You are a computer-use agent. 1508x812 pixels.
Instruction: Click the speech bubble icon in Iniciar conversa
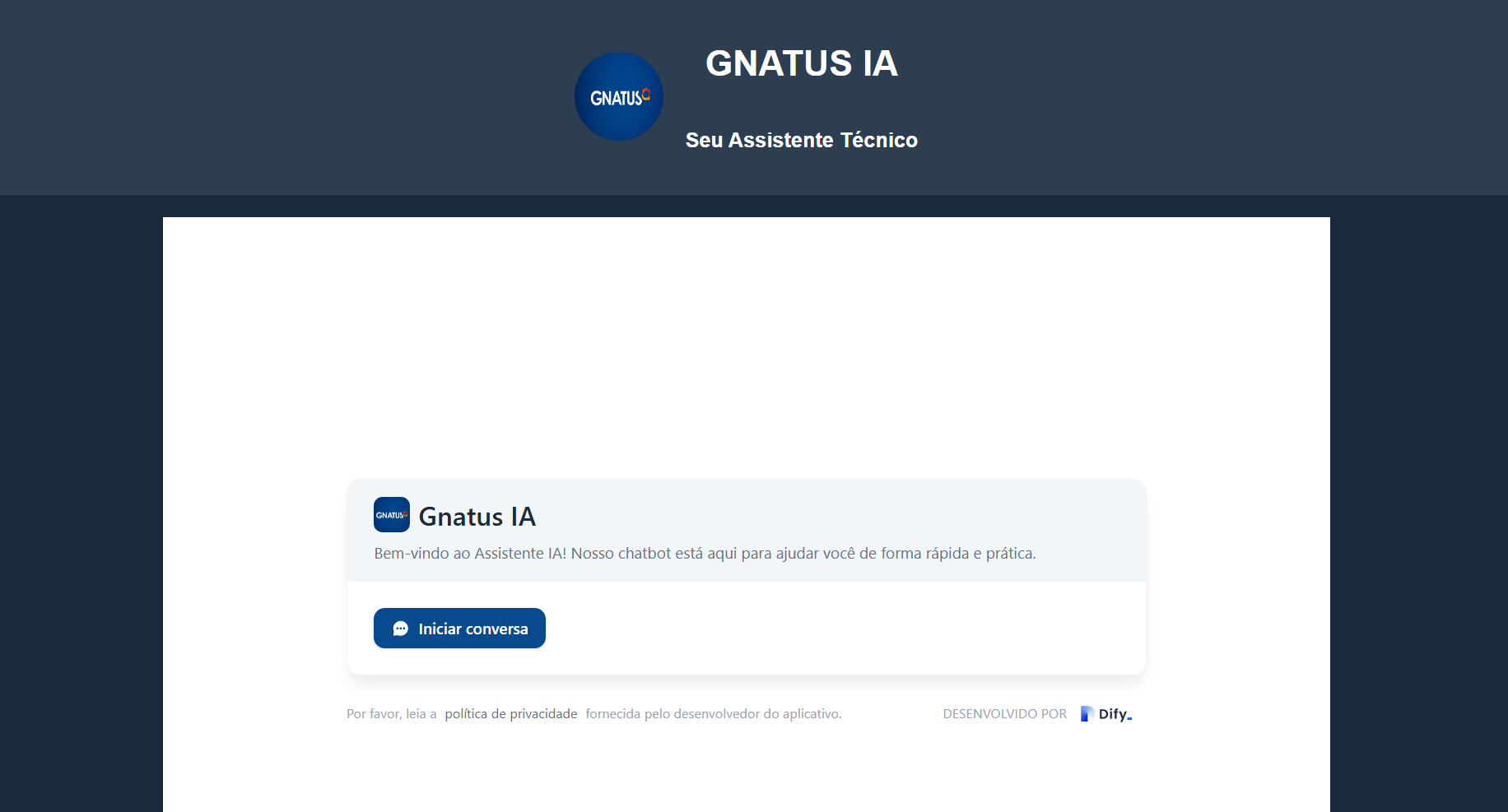401,629
